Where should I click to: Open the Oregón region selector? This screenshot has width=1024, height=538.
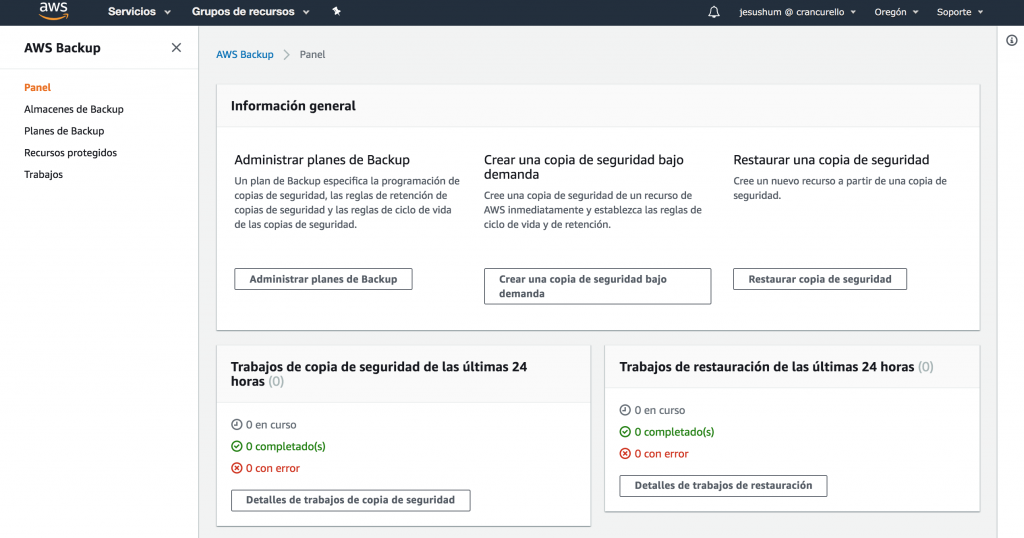896,12
